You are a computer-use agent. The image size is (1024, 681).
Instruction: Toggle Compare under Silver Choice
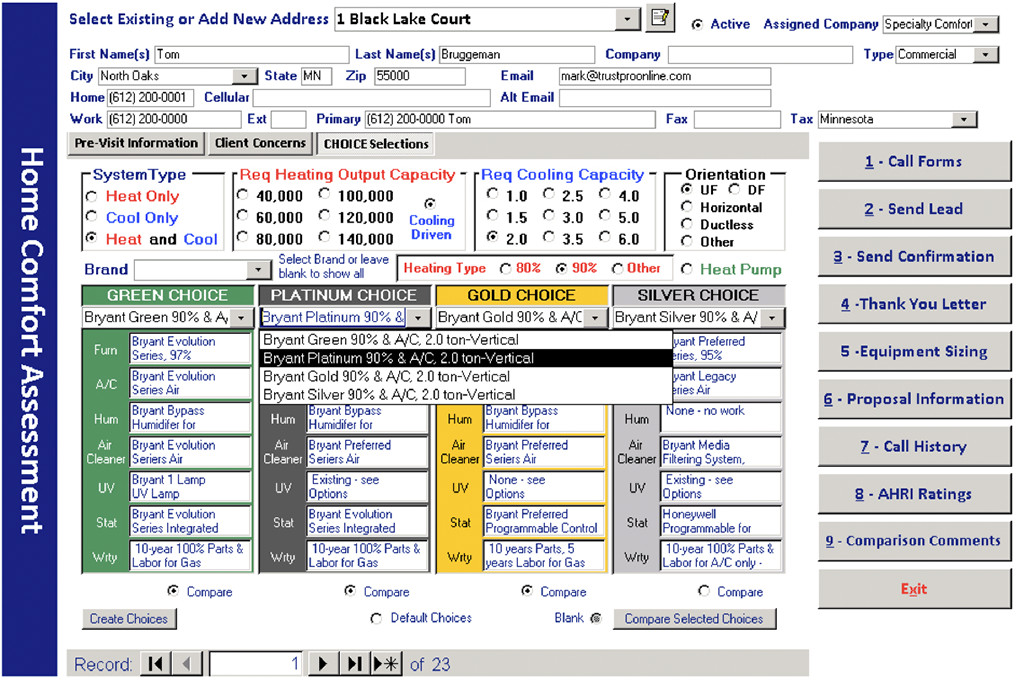click(703, 591)
